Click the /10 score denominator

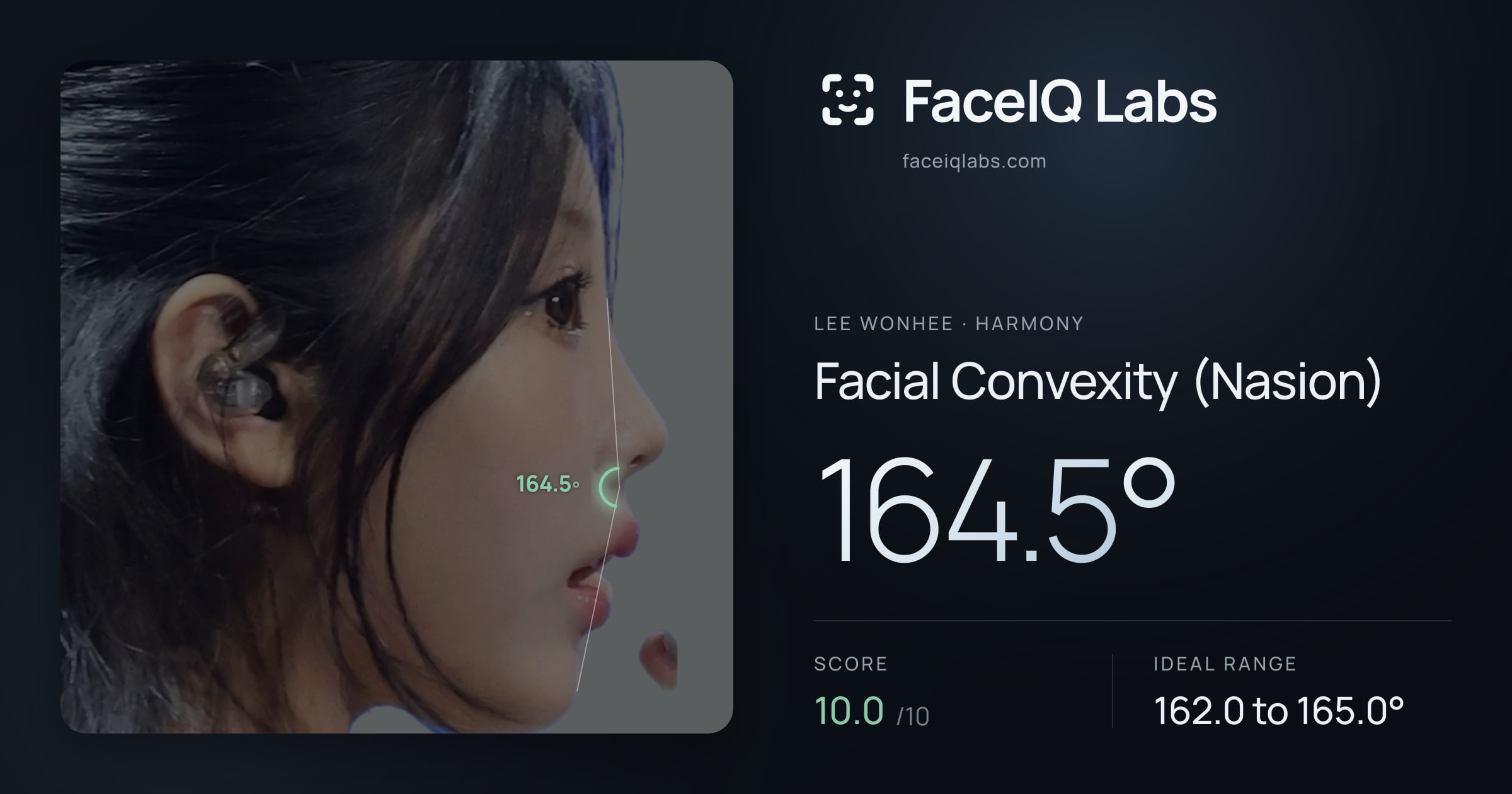click(x=913, y=716)
